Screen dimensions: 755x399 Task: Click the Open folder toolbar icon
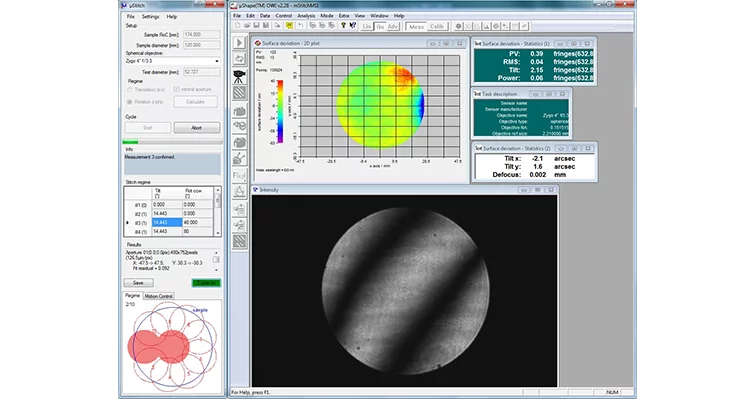pos(247,26)
